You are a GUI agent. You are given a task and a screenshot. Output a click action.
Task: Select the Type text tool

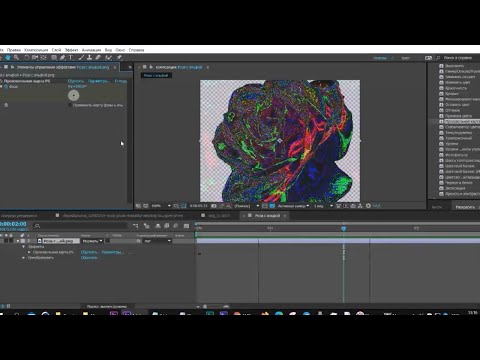(x=71, y=58)
